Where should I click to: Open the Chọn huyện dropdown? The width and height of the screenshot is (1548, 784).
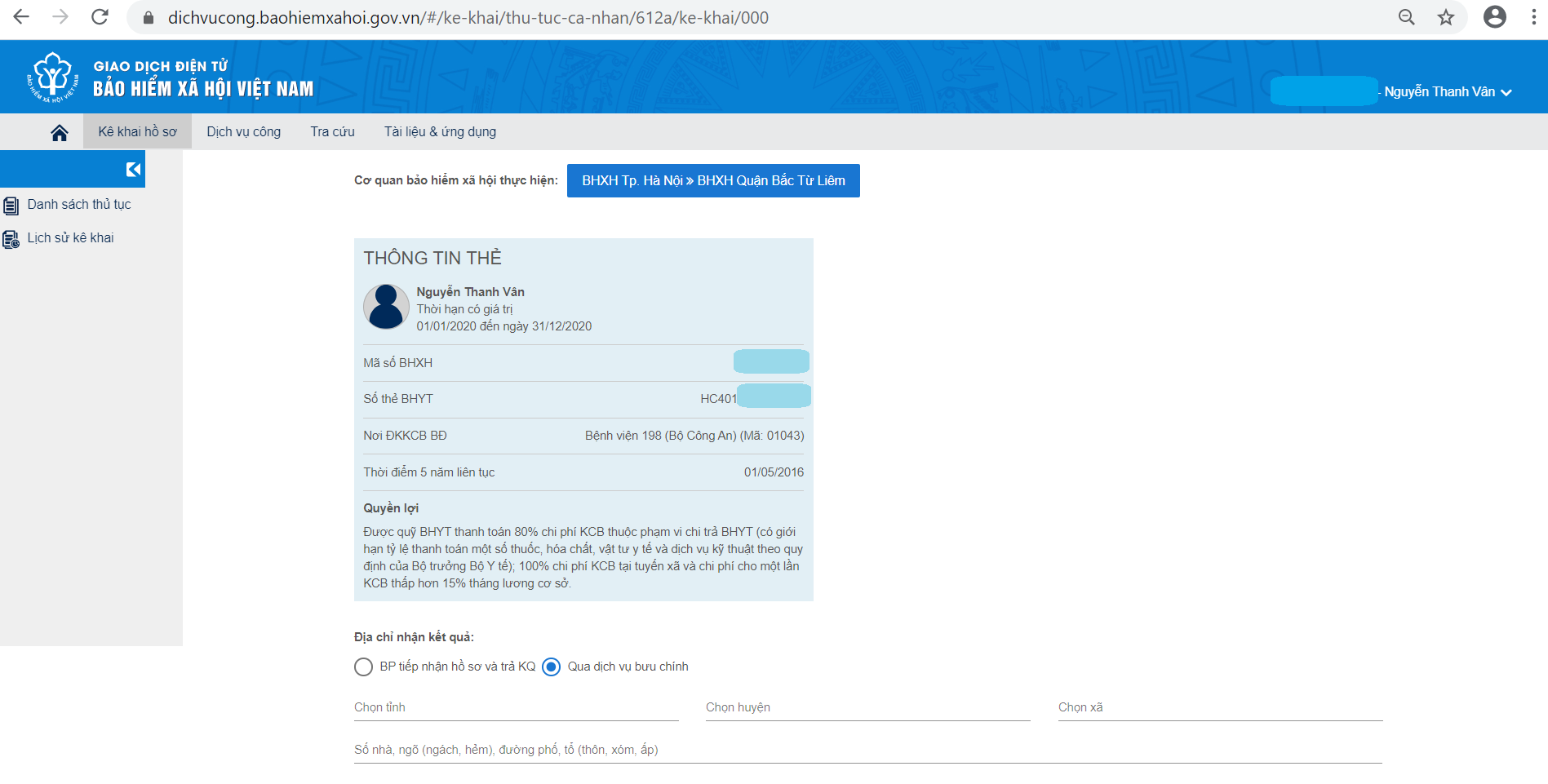868,708
